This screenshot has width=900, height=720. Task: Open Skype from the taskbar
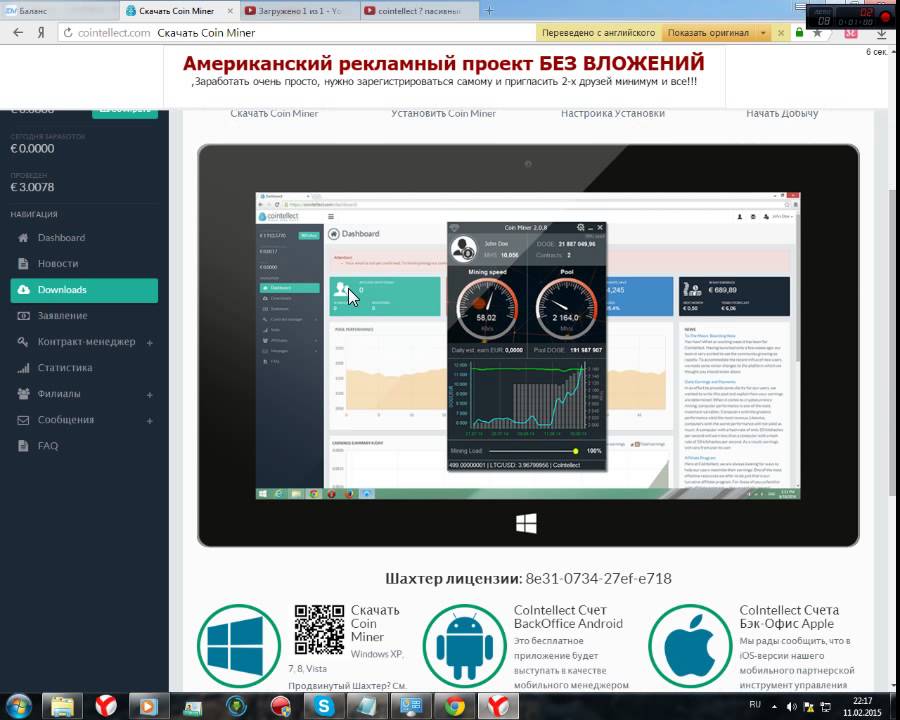click(x=323, y=706)
